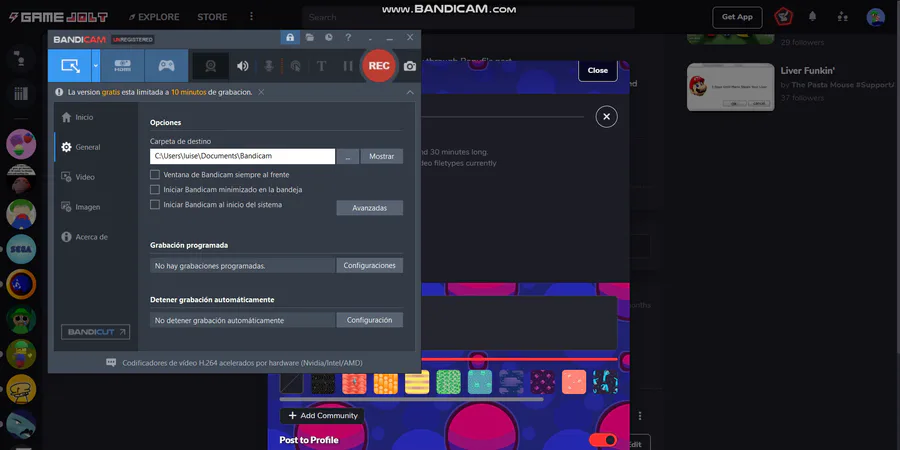Viewport: 900px width, 450px height.
Task: Open the output folder icon
Action: (x=310, y=37)
